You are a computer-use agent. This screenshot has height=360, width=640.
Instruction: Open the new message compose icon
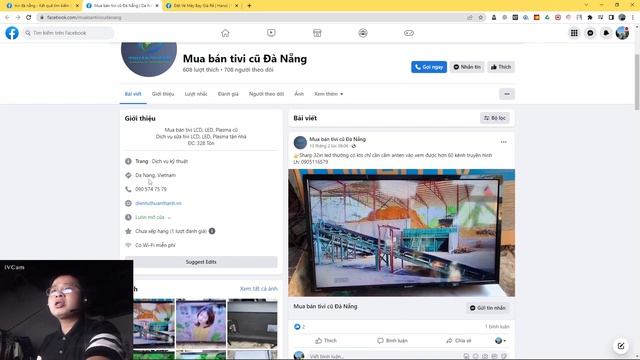pos(621,346)
